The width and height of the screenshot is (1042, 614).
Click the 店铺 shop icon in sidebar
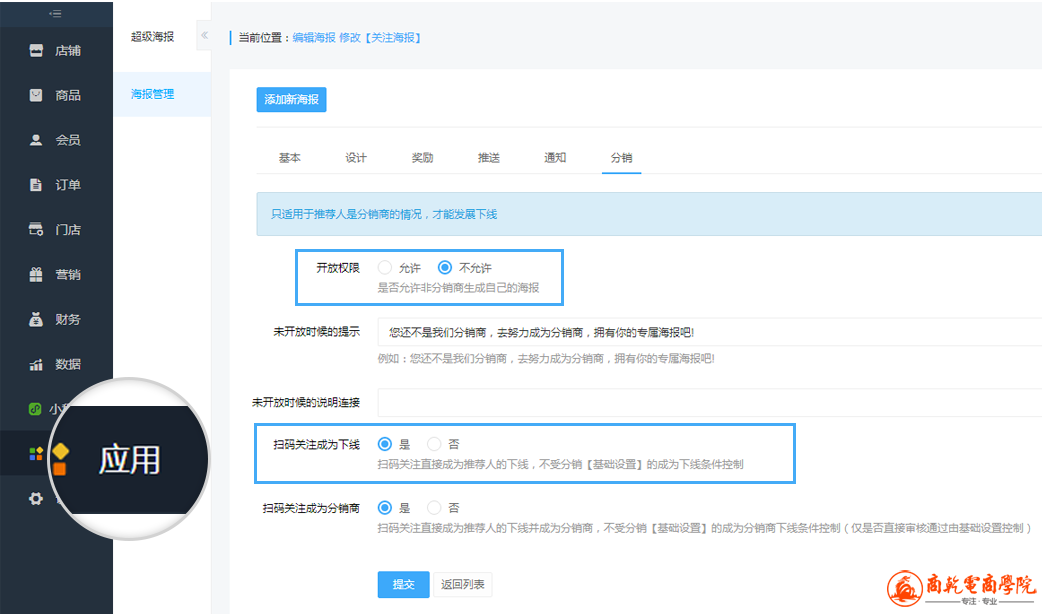(x=36, y=50)
